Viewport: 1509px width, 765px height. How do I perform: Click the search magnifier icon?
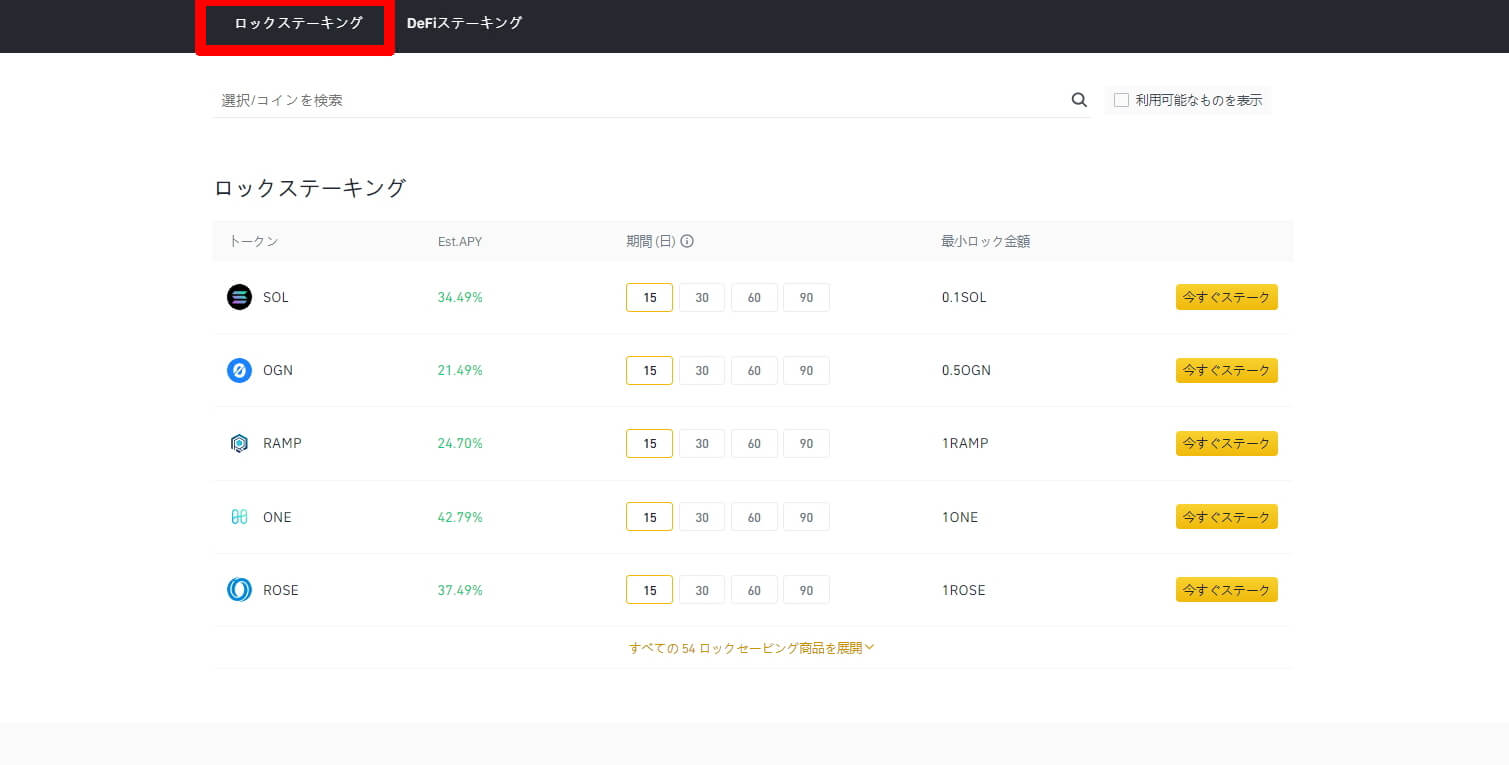(x=1079, y=100)
